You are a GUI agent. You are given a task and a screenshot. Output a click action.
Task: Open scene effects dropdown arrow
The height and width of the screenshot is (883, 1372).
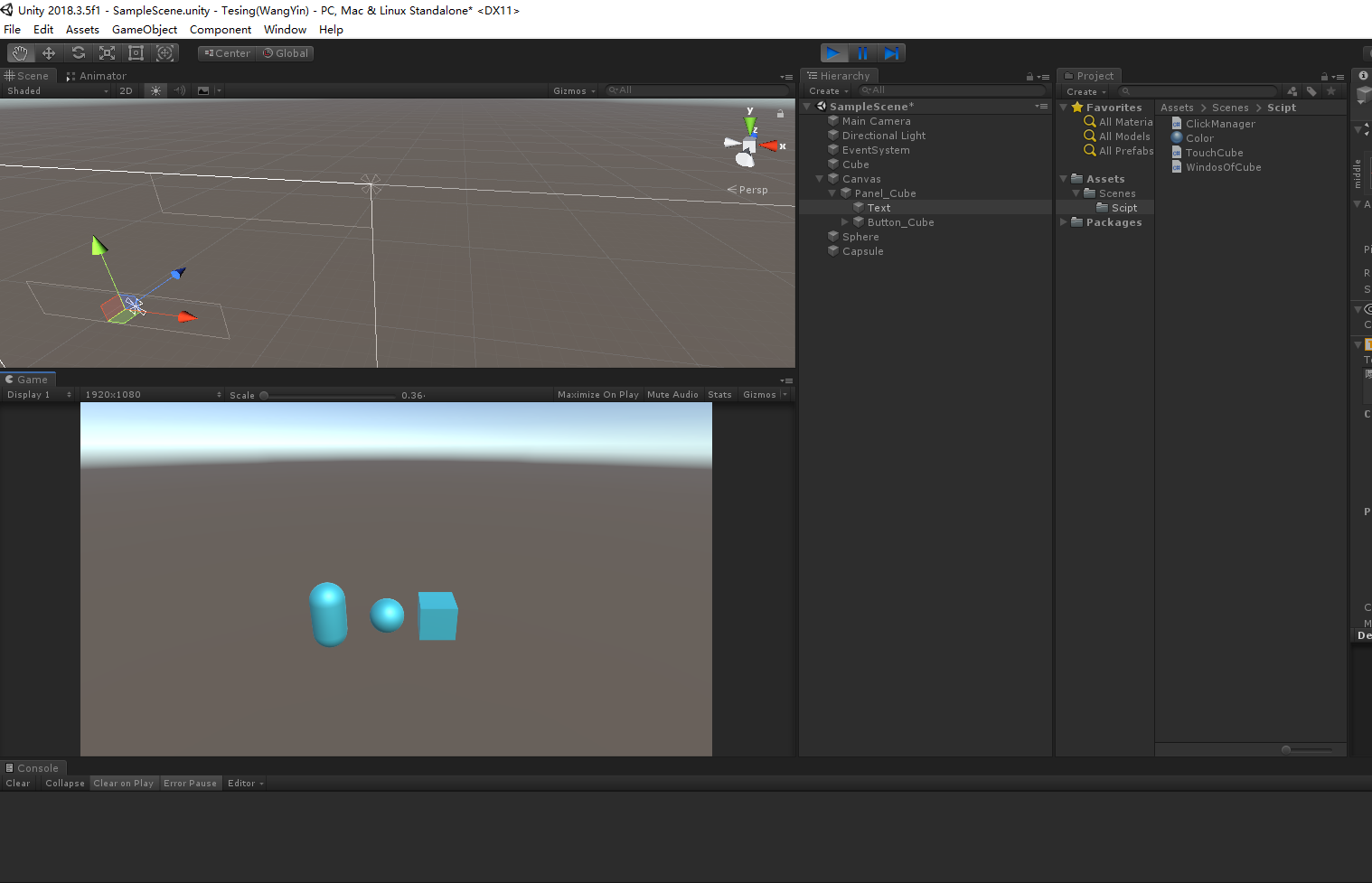(219, 90)
